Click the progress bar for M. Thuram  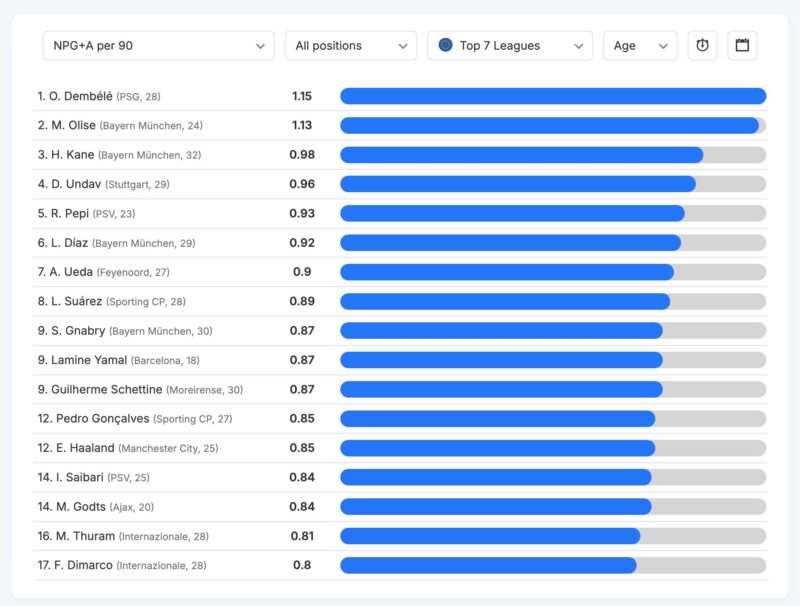[490, 536]
